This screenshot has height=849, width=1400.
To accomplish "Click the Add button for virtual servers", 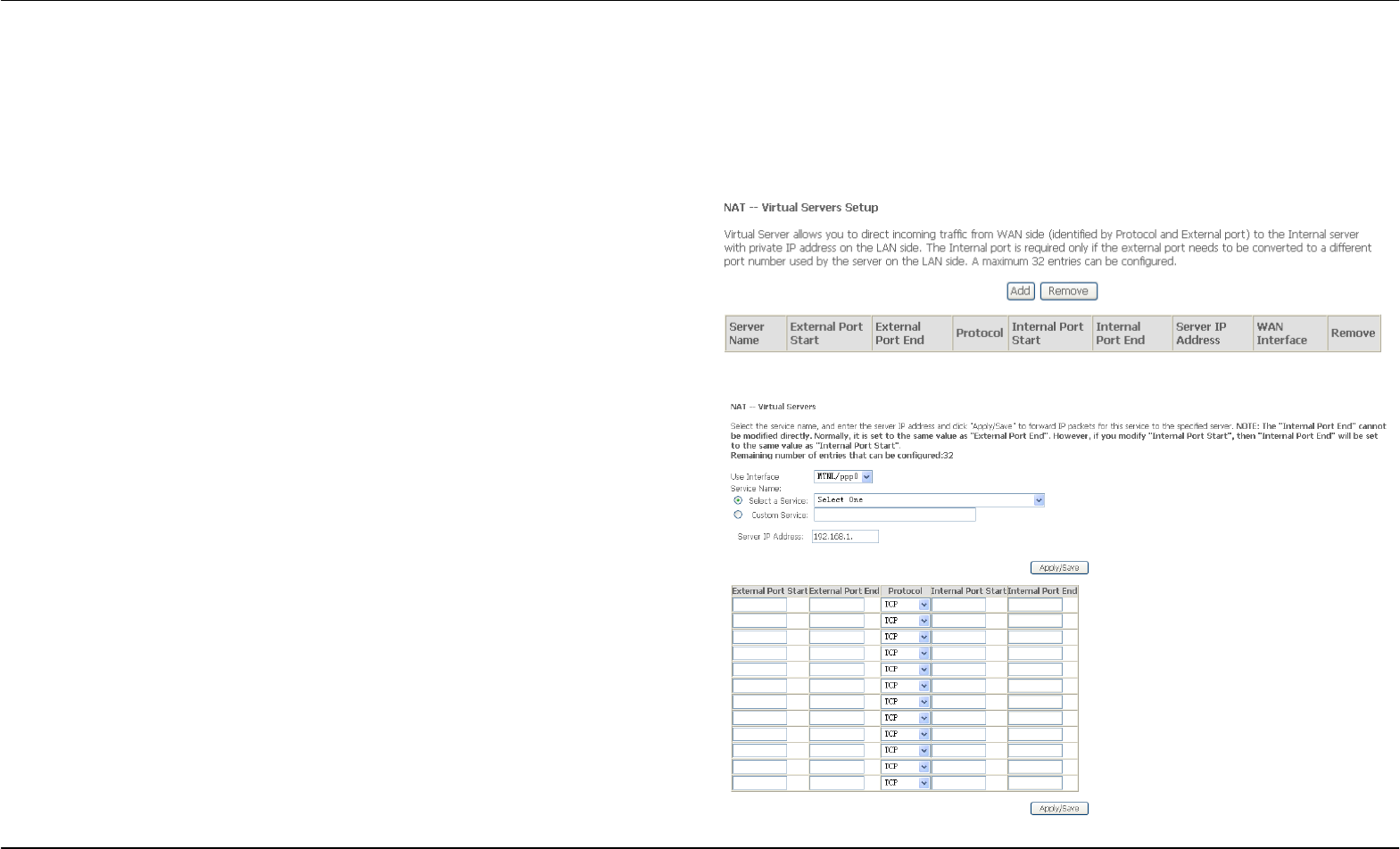I will pos(1021,291).
